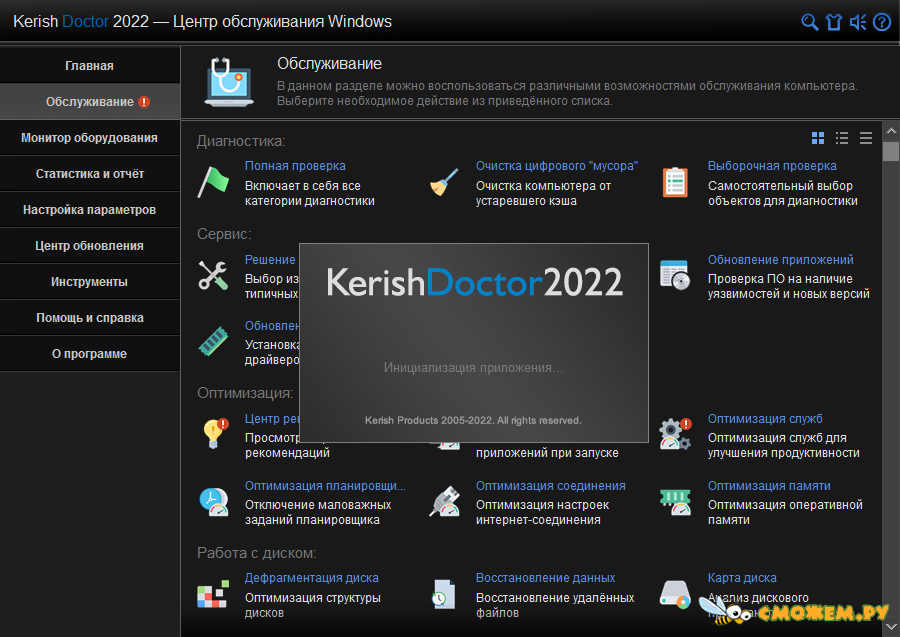This screenshot has width=900, height=637.
Task: Open Восстановление данных link
Action: [545, 578]
